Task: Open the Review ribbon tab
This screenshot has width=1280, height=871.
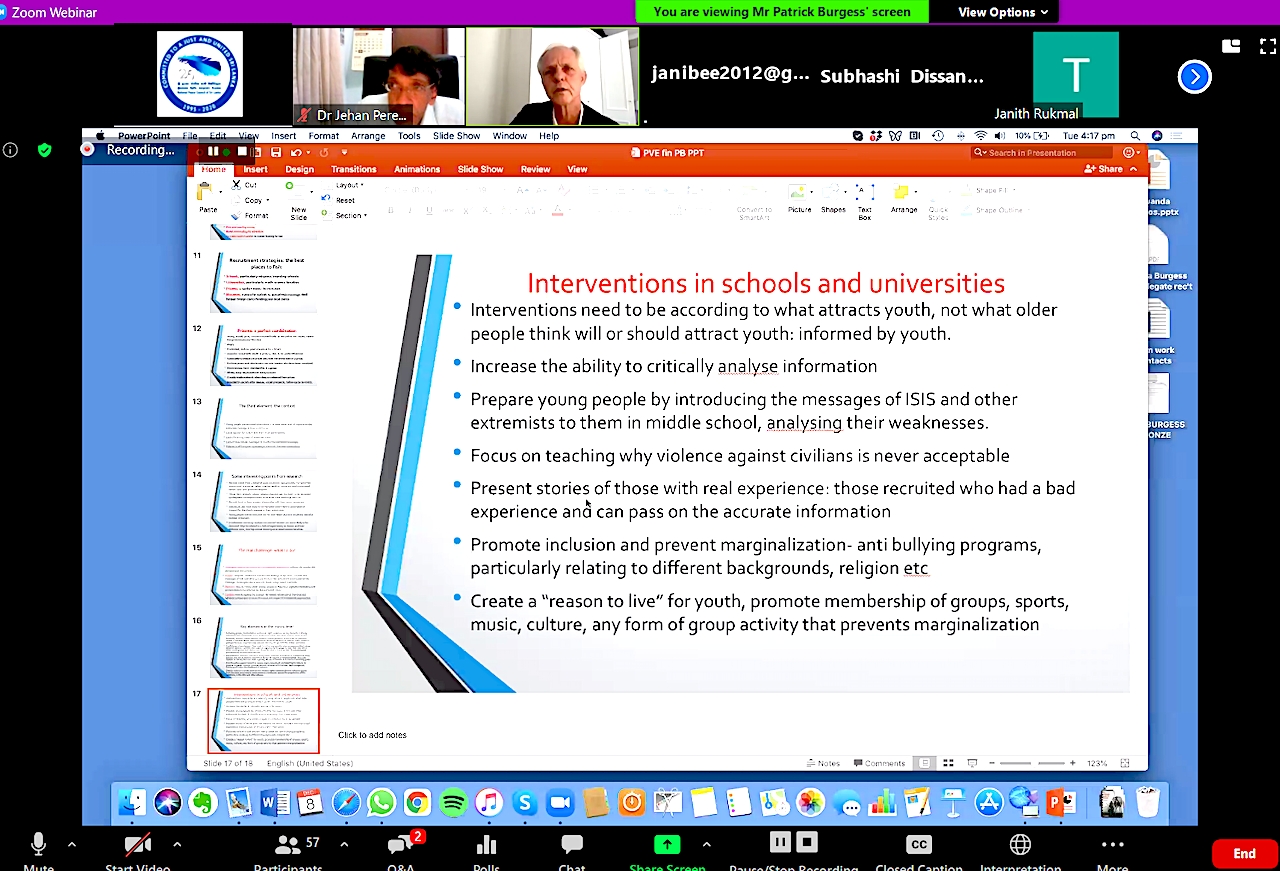Action: pyautogui.click(x=535, y=169)
